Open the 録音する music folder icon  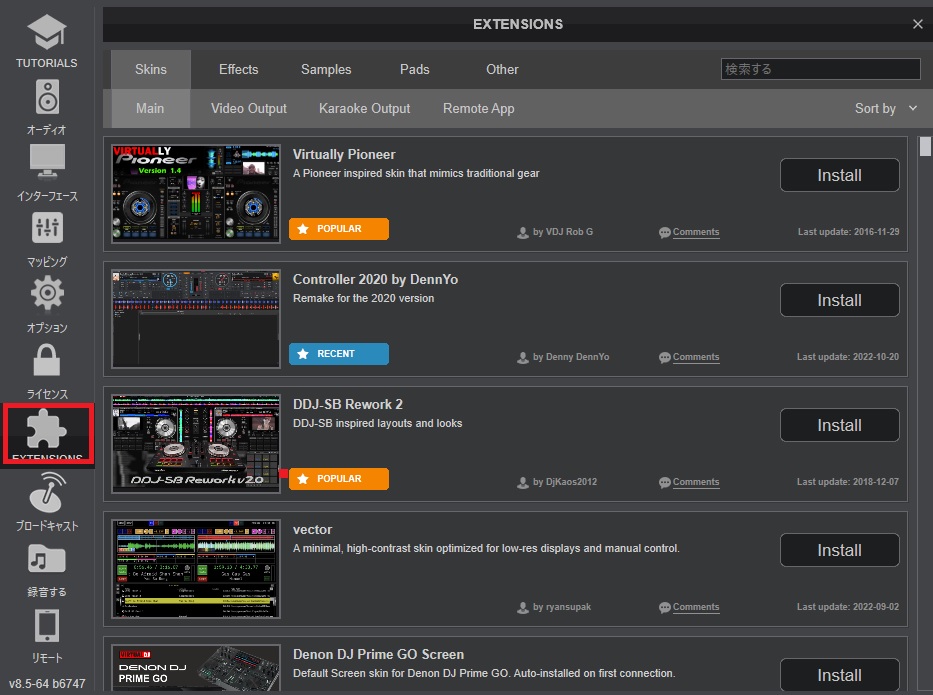[x=46, y=559]
